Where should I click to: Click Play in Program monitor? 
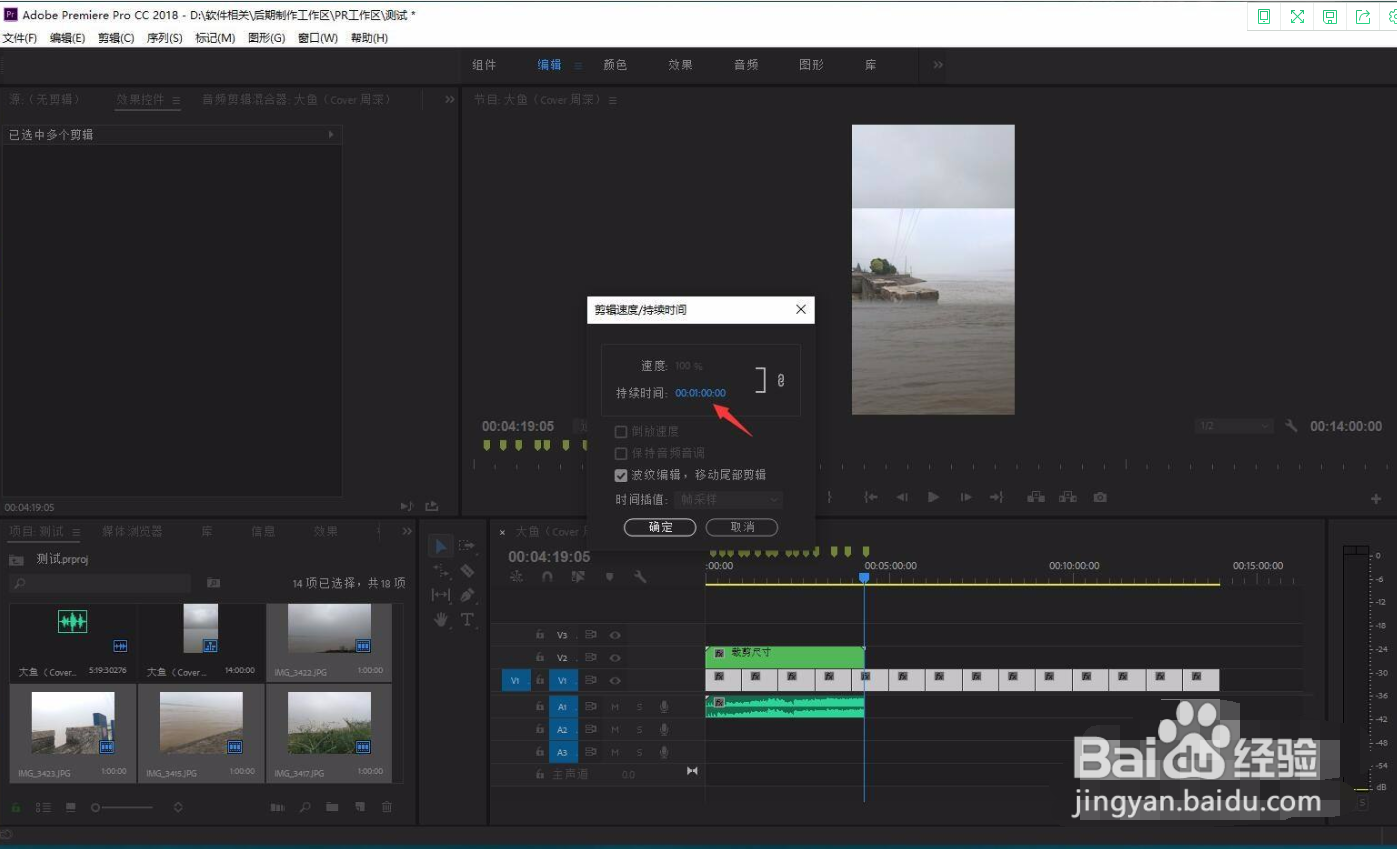(x=933, y=497)
